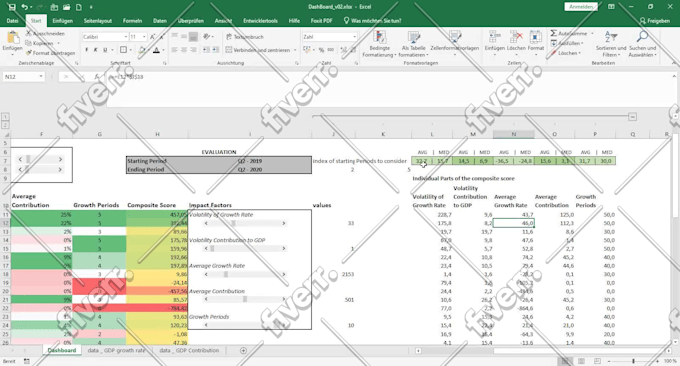Click the Paste (Einfügen) clipboard icon

point(13,38)
